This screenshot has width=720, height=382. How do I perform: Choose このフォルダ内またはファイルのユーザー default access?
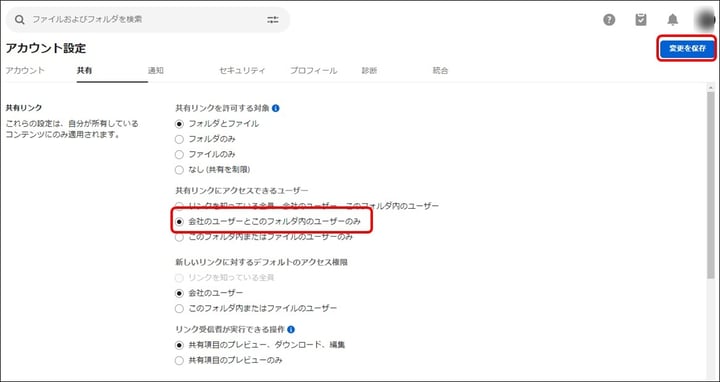[x=179, y=309]
